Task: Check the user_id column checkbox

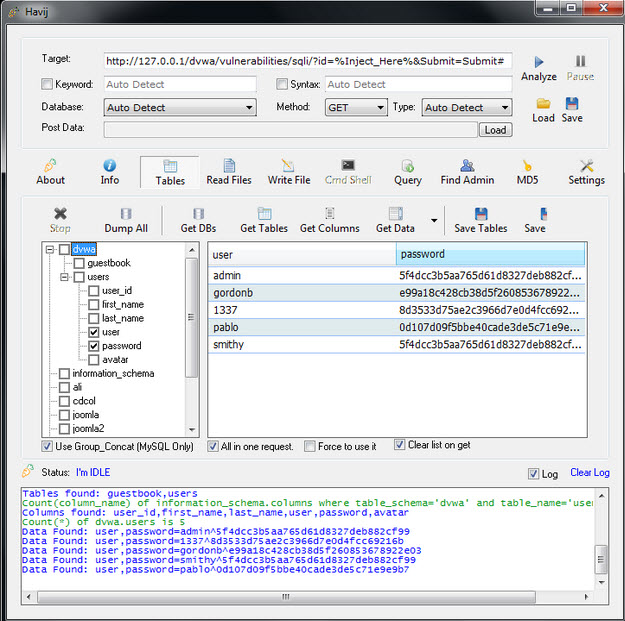Action: pyautogui.click(x=94, y=291)
